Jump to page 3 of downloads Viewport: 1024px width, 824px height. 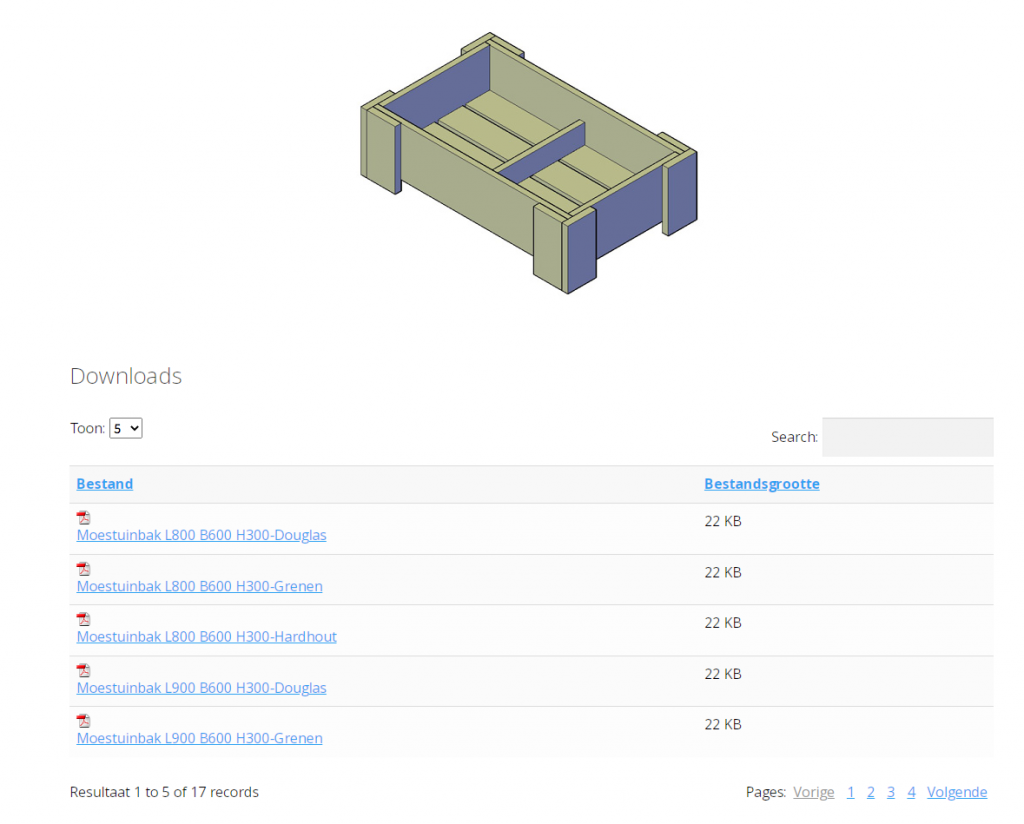[891, 792]
